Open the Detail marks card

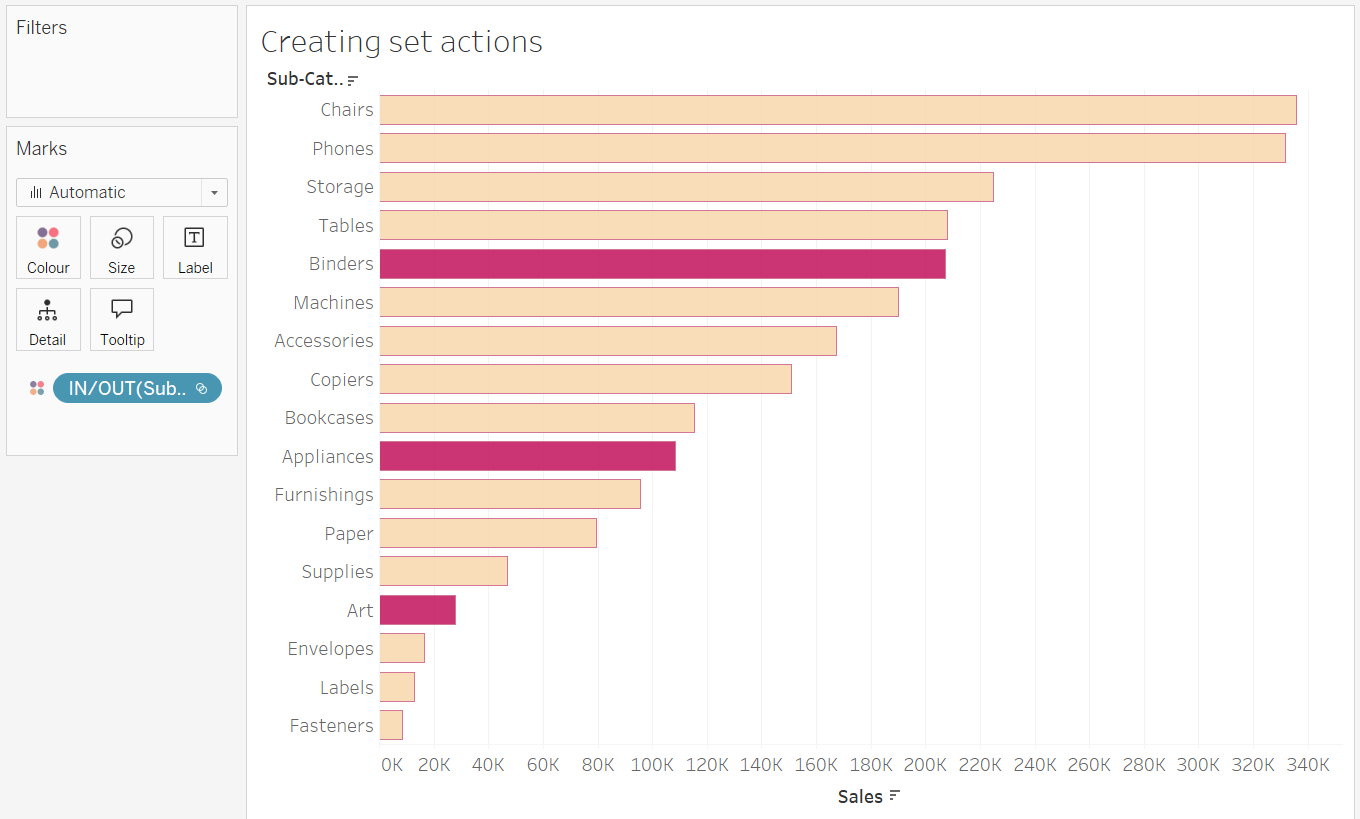pos(48,319)
